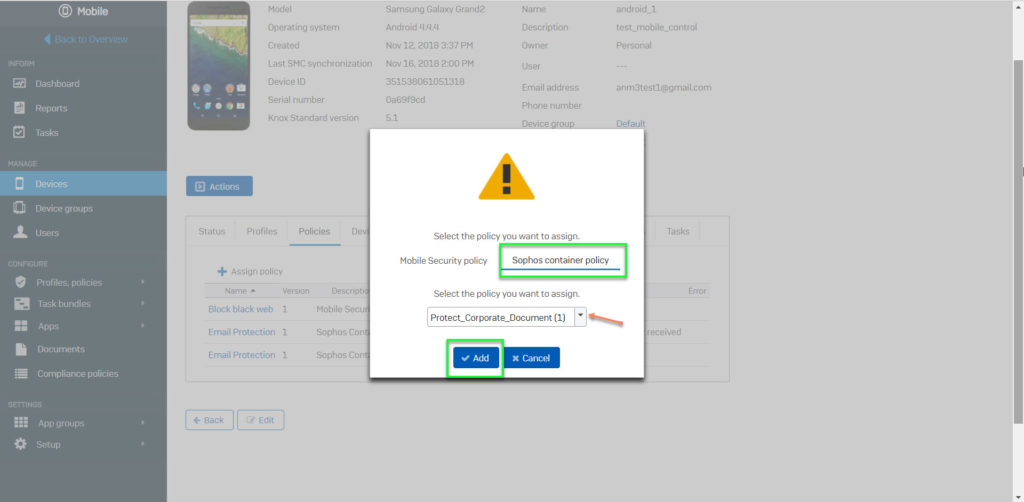Switch to the Tasks tab
Viewport: 1024px width, 502px height.
[x=678, y=231]
